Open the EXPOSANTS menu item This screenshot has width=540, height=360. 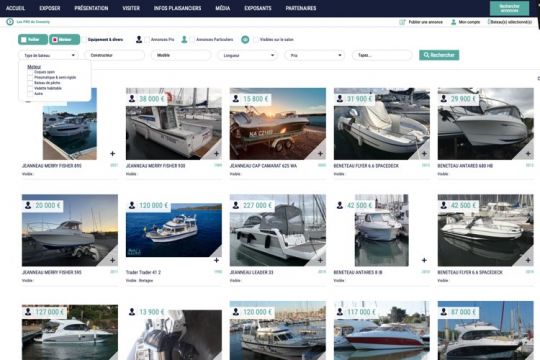click(x=258, y=8)
